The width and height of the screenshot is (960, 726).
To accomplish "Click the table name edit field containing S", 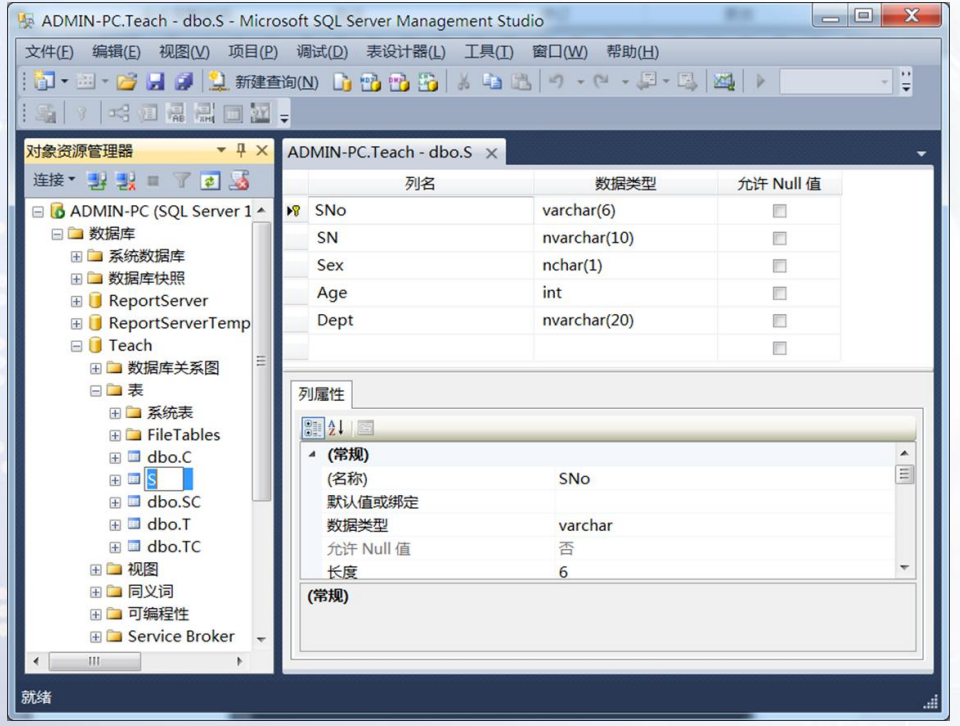I will tap(164, 479).
